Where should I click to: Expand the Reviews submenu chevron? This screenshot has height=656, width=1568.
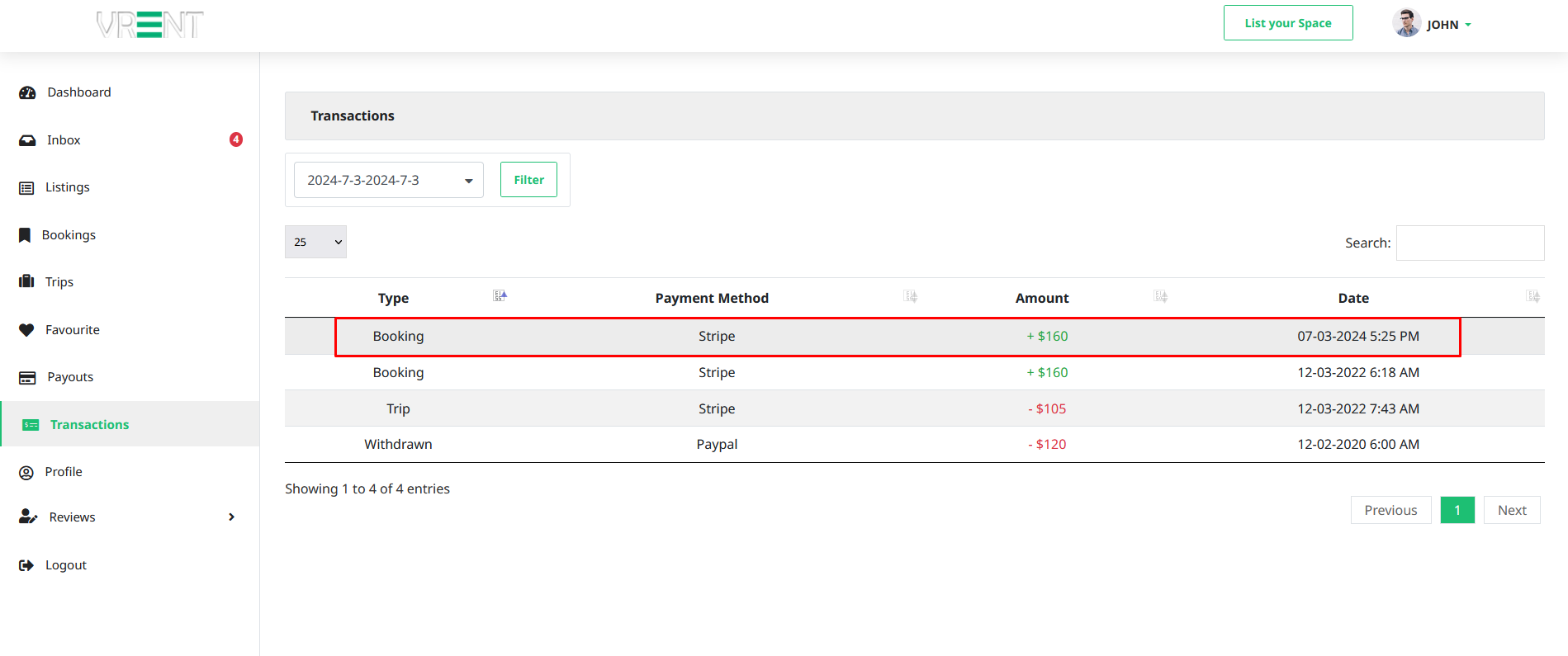click(231, 517)
